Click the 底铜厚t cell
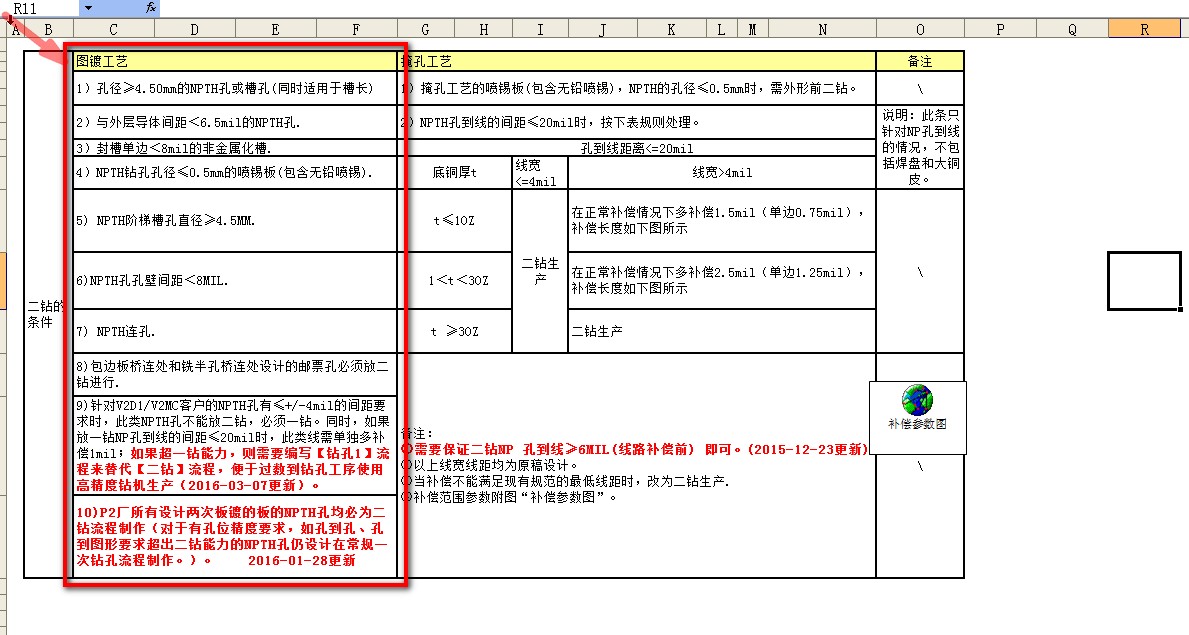 coord(455,172)
